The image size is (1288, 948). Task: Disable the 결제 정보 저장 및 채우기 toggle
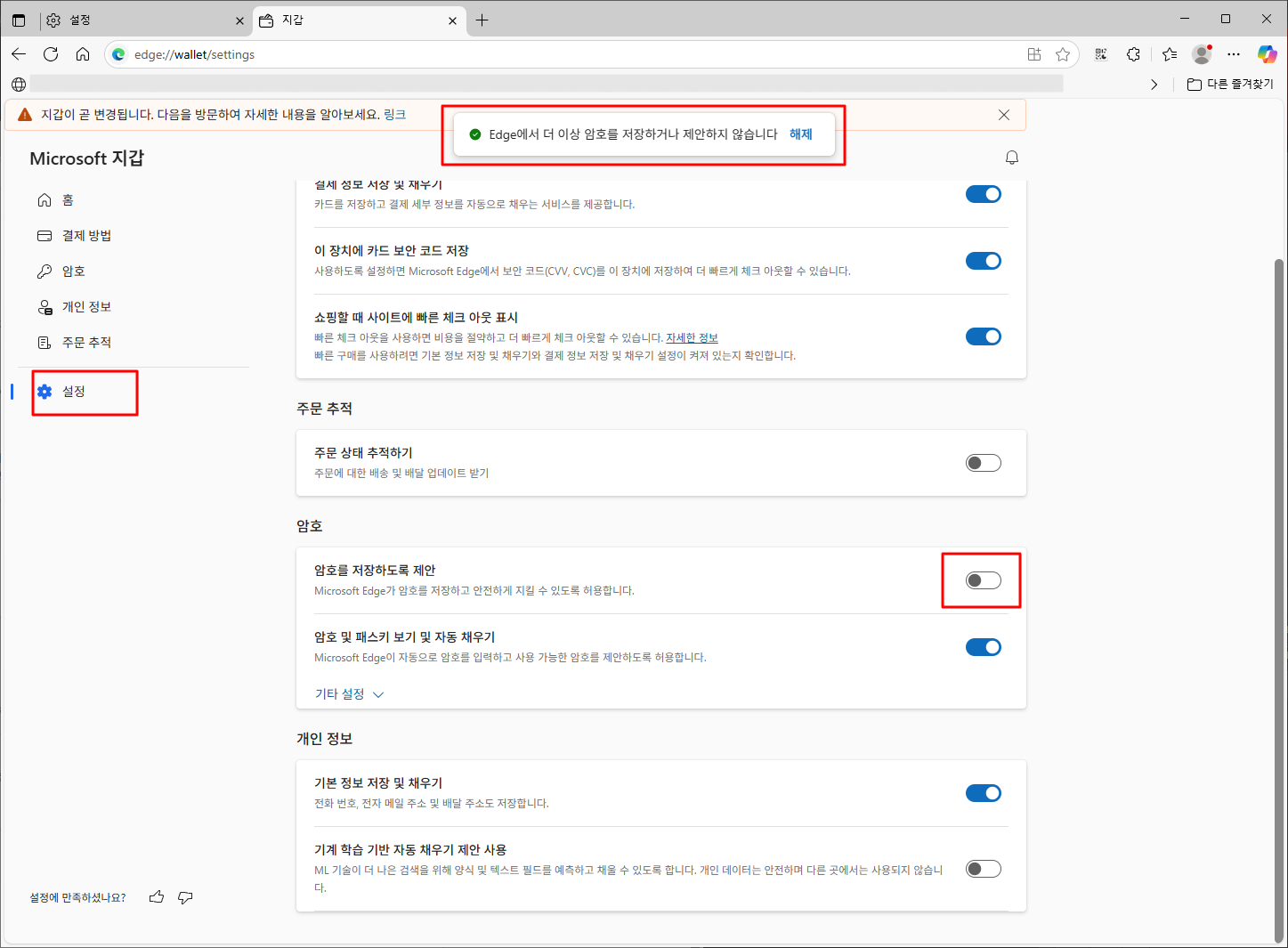[983, 193]
